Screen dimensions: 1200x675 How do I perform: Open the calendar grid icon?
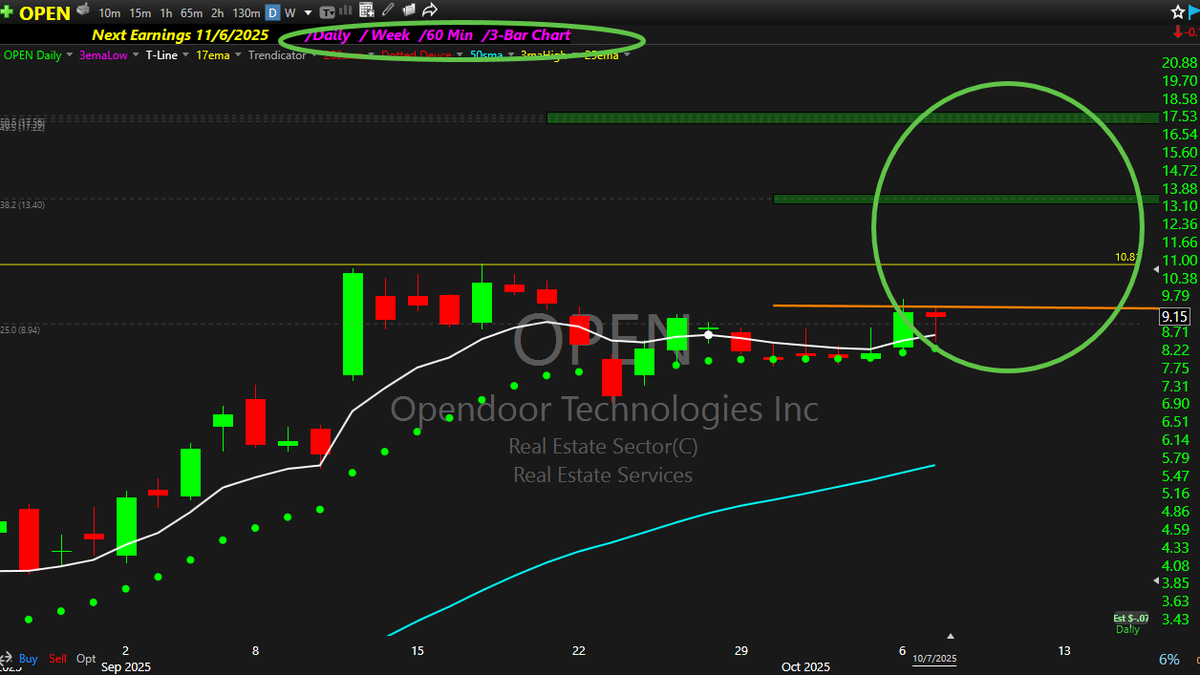[x=366, y=12]
